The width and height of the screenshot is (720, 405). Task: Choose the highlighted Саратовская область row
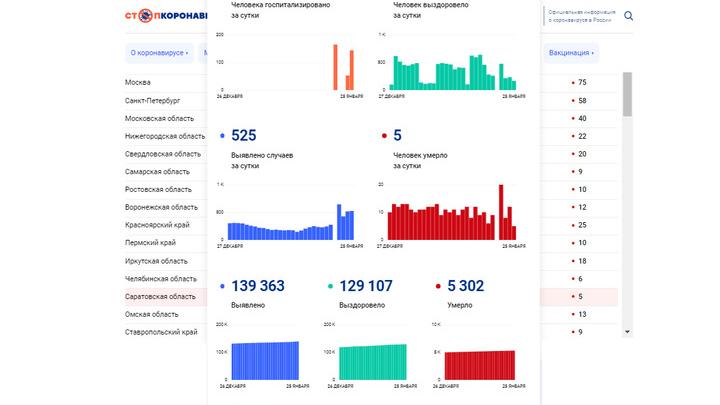[x=160, y=297]
